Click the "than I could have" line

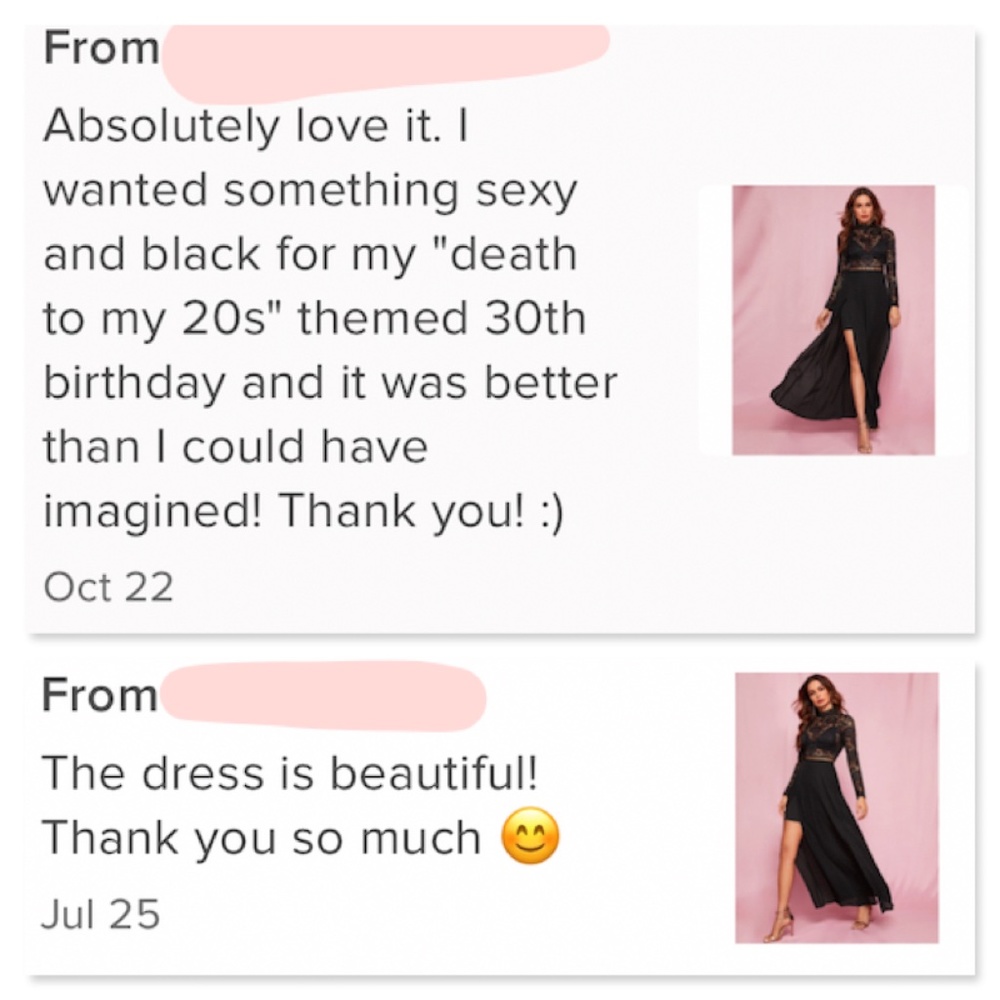pos(235,447)
